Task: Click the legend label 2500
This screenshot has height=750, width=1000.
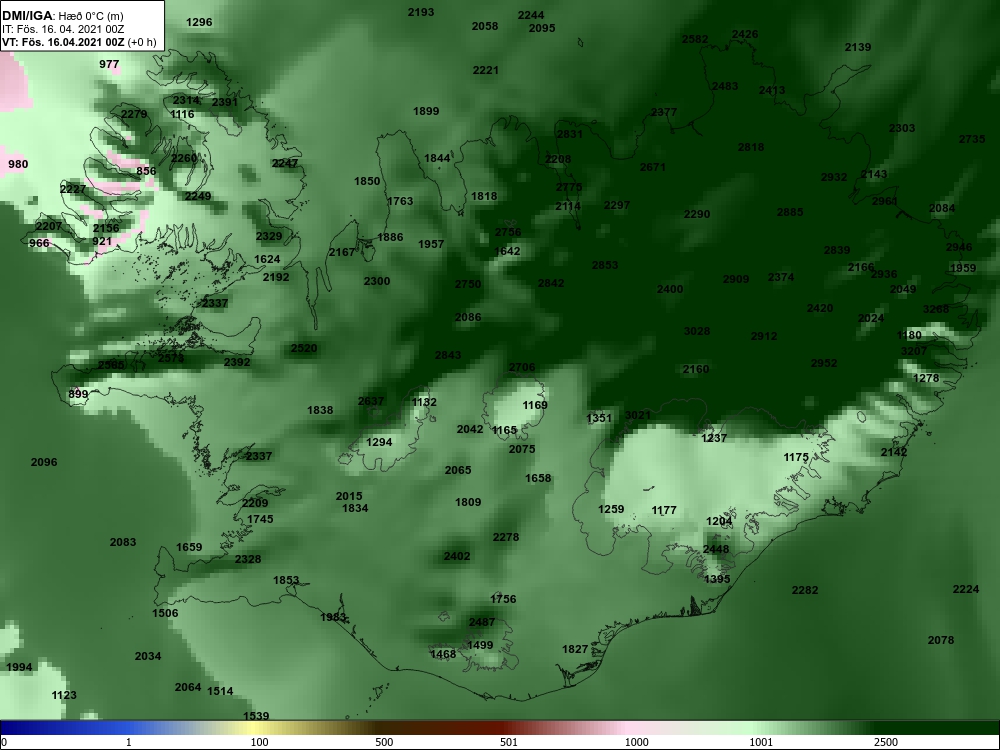Action: [885, 742]
